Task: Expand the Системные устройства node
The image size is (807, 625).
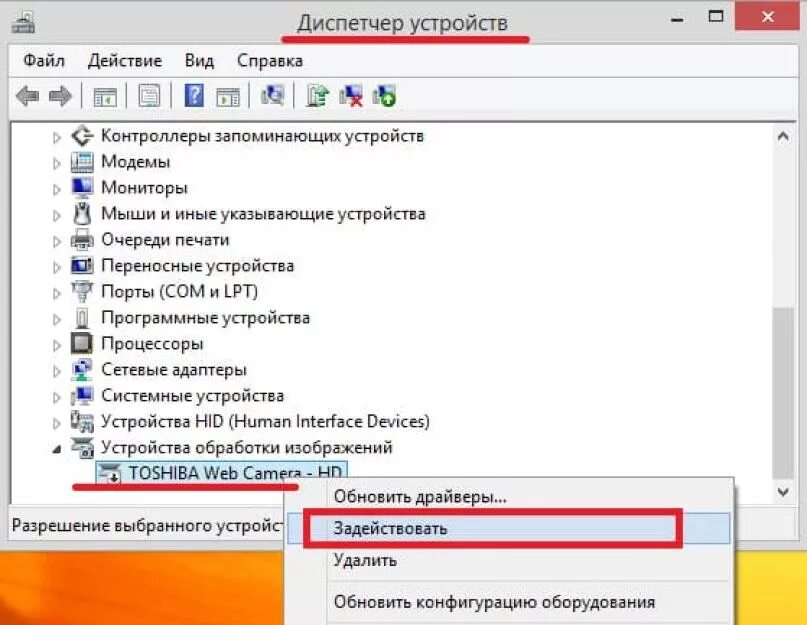Action: [x=57, y=397]
